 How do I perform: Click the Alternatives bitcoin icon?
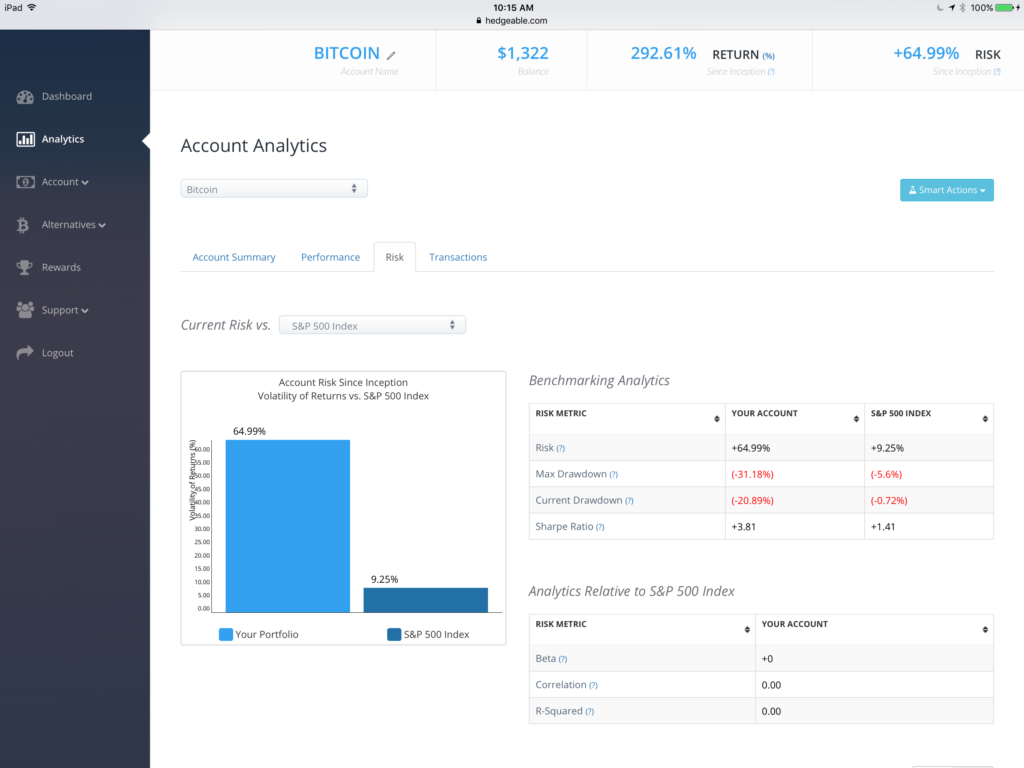tap(23, 225)
